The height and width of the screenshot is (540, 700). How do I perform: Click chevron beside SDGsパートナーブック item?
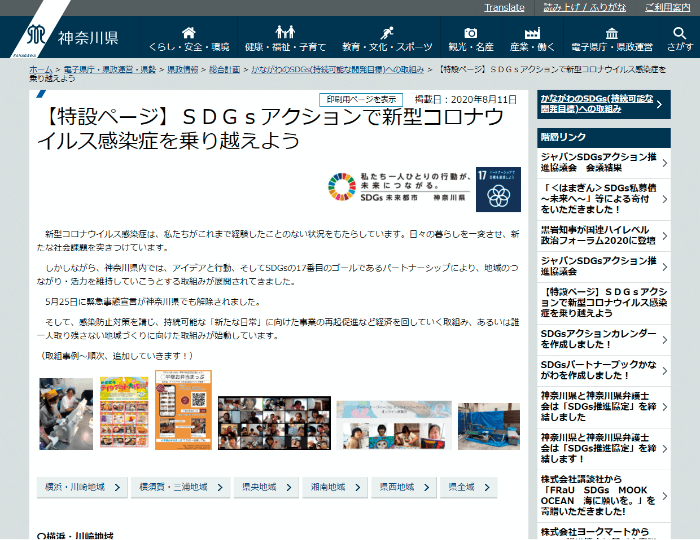(x=664, y=371)
